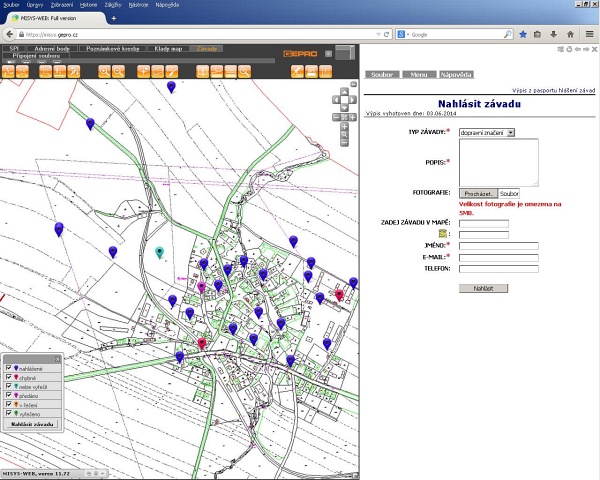Open the Firefox downloads arrow icon
The width and height of the screenshot is (600, 480).
coord(553,34)
